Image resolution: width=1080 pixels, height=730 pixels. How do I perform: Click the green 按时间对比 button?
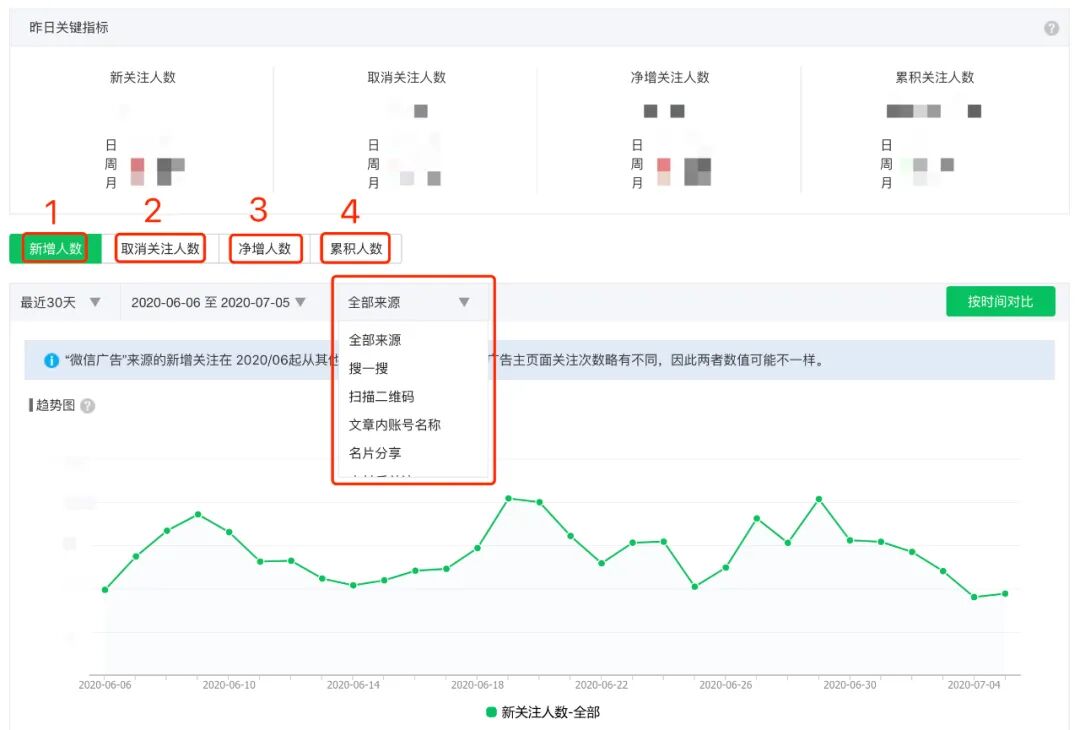(x=1000, y=301)
